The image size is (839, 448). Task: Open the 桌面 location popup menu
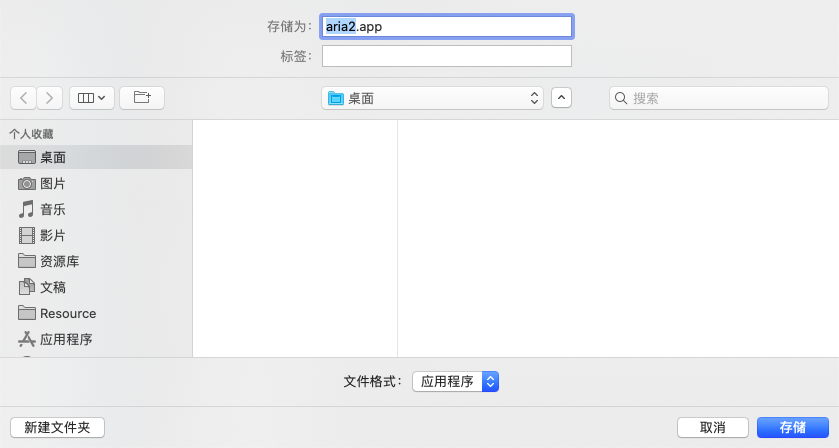coord(433,98)
